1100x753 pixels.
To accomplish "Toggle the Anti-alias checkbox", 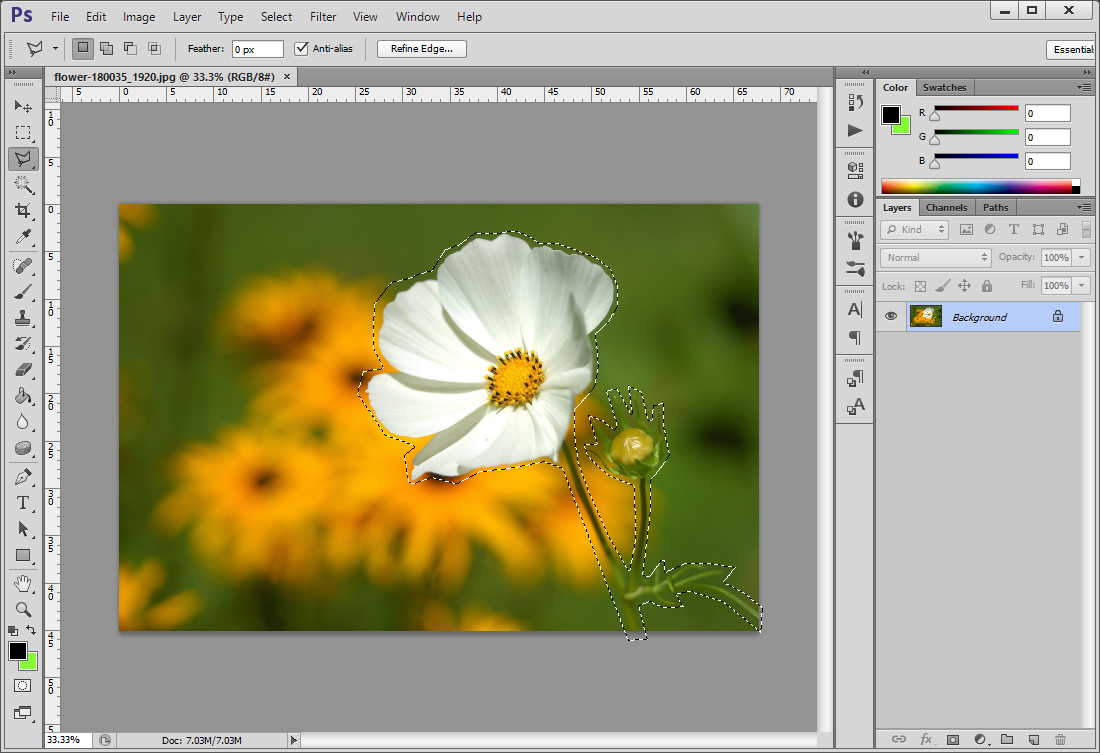I will pyautogui.click(x=302, y=48).
